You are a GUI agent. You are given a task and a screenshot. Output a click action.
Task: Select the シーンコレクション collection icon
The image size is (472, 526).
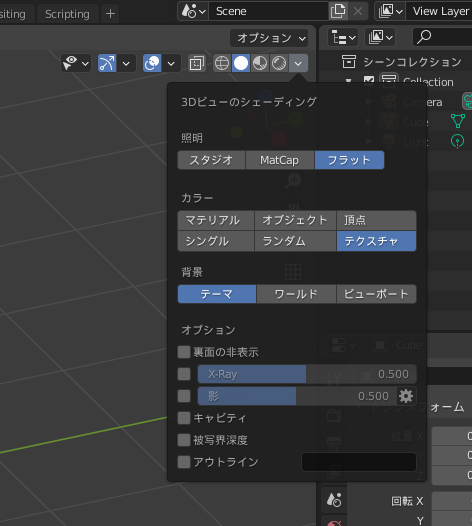pos(349,62)
